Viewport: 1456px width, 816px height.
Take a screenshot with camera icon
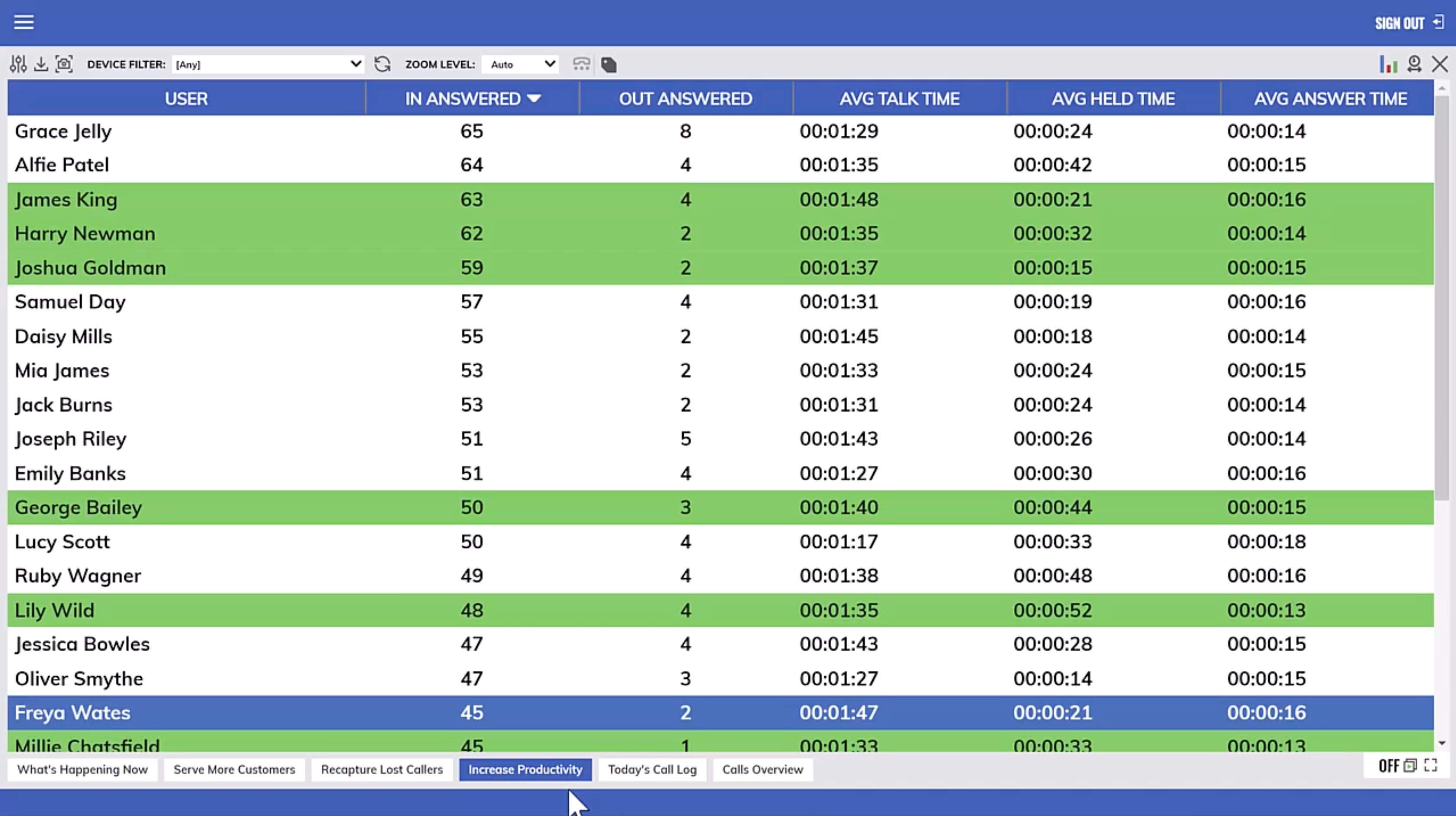(x=65, y=65)
